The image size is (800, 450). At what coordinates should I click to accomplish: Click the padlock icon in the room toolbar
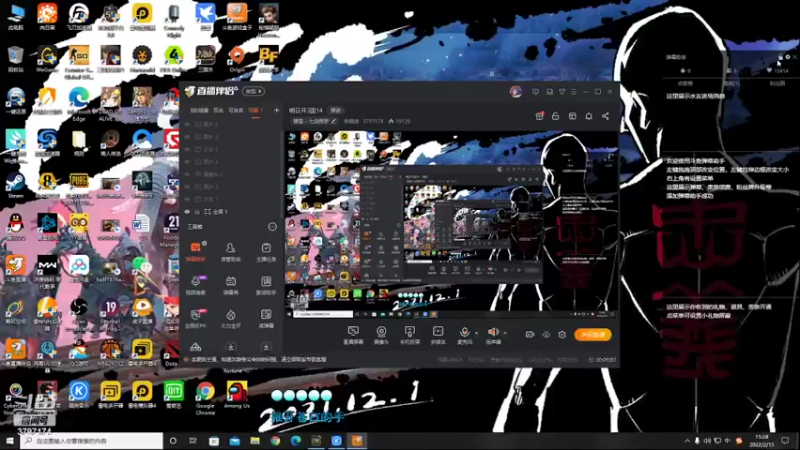coord(556,116)
